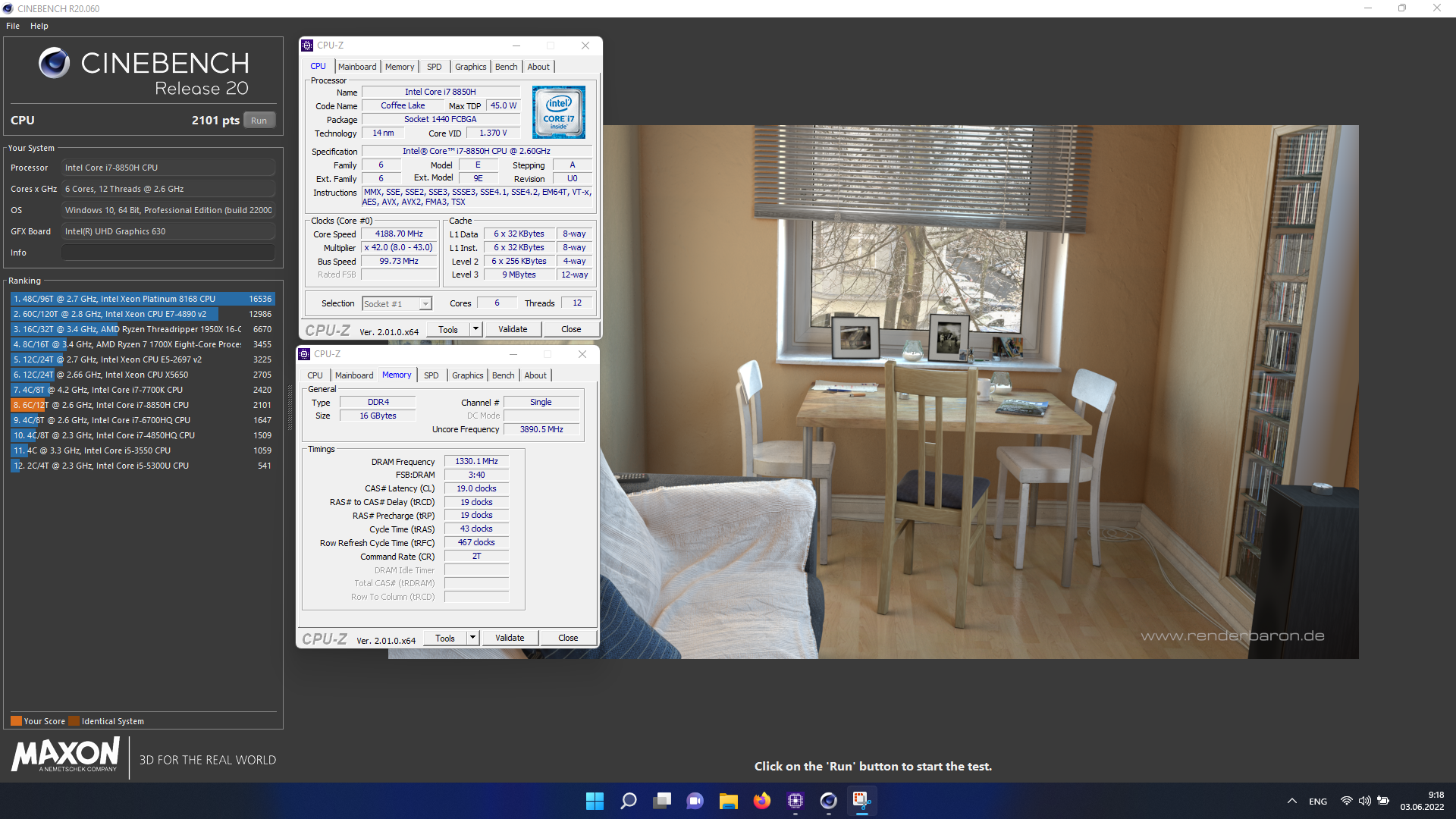Switch to SPD tab in upper CPU-Z

435,67
